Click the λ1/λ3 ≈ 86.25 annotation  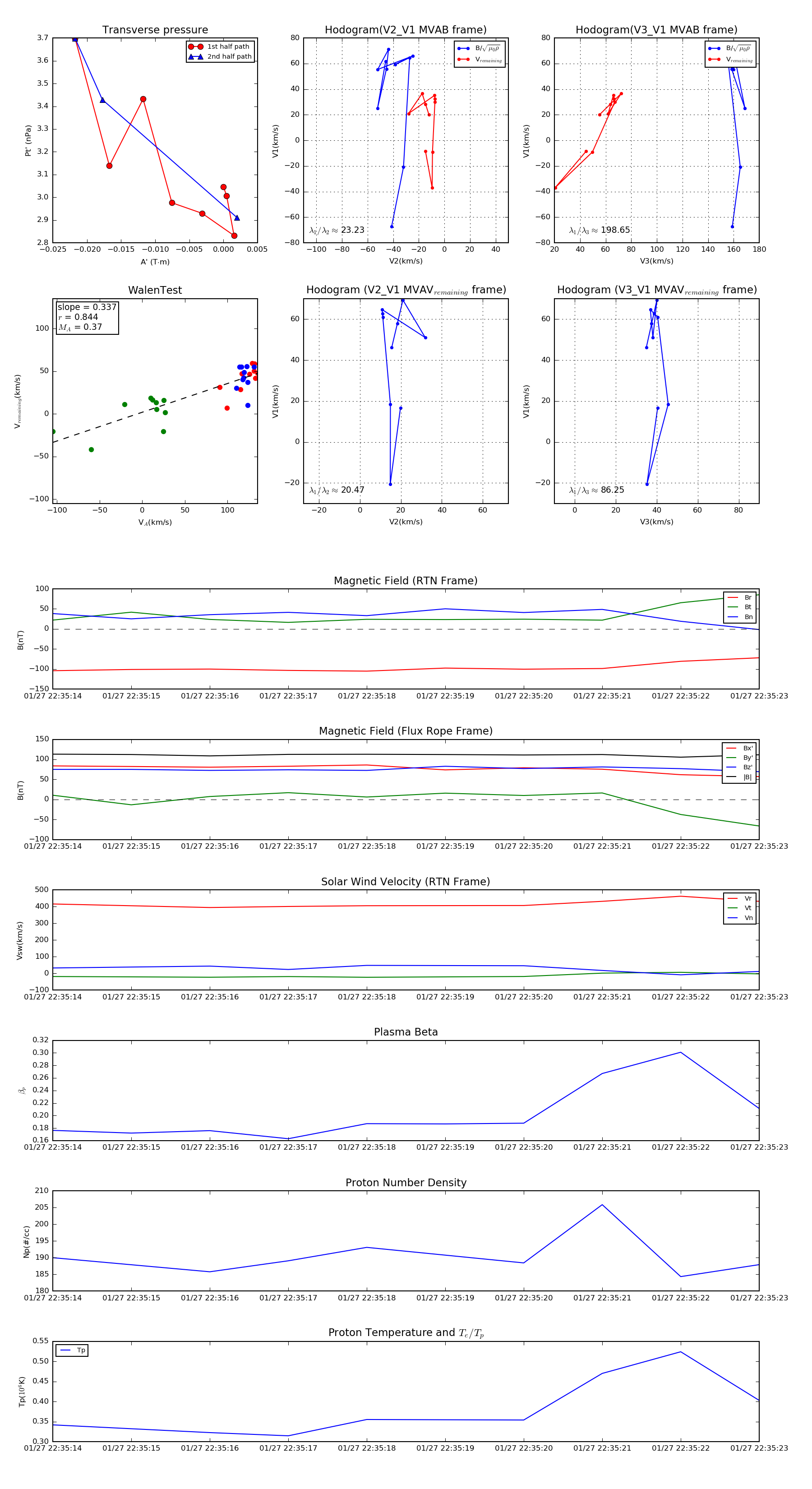[x=596, y=490]
